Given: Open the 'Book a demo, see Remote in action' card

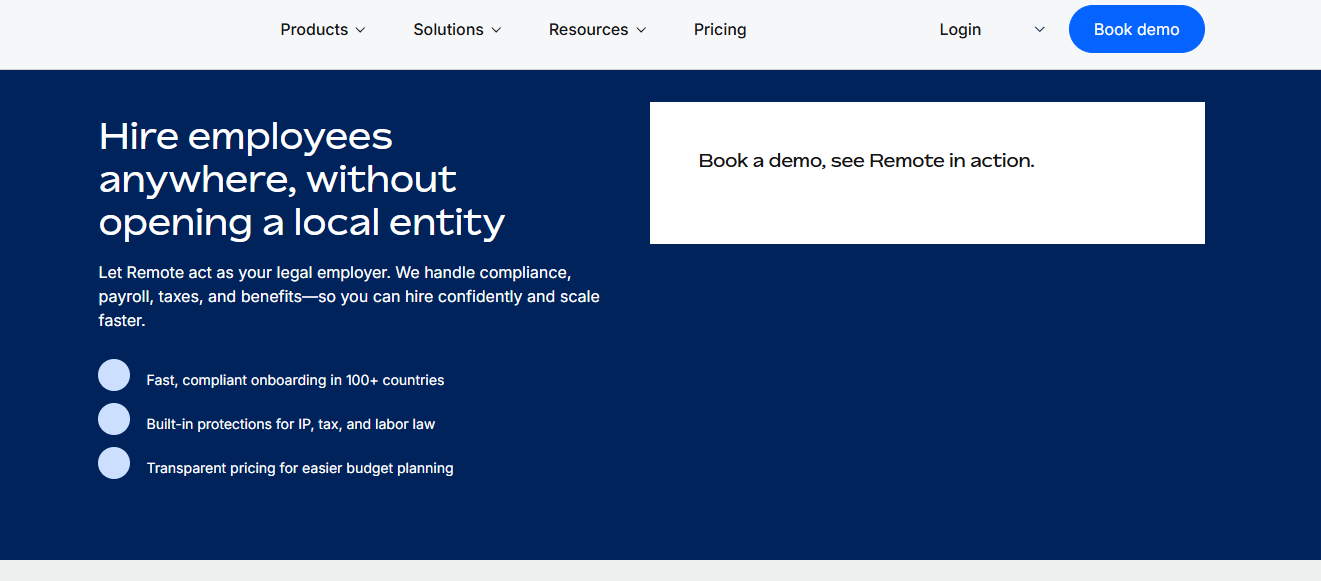Looking at the screenshot, I should pos(866,160).
